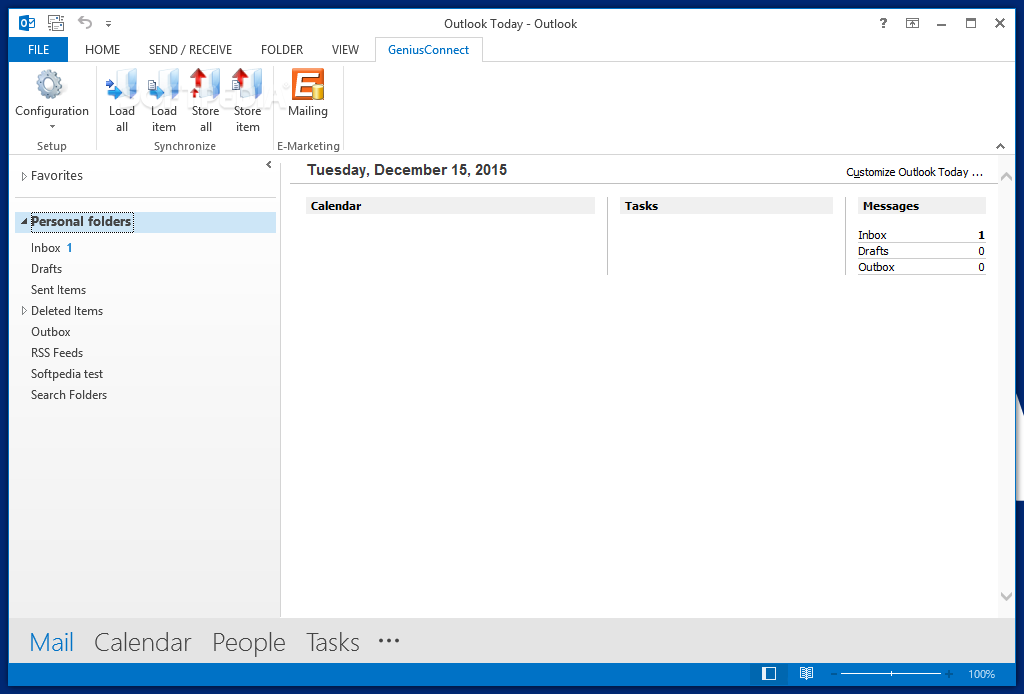Open the Drafts folder in the tree
Viewport: 1024px width, 694px height.
point(46,269)
